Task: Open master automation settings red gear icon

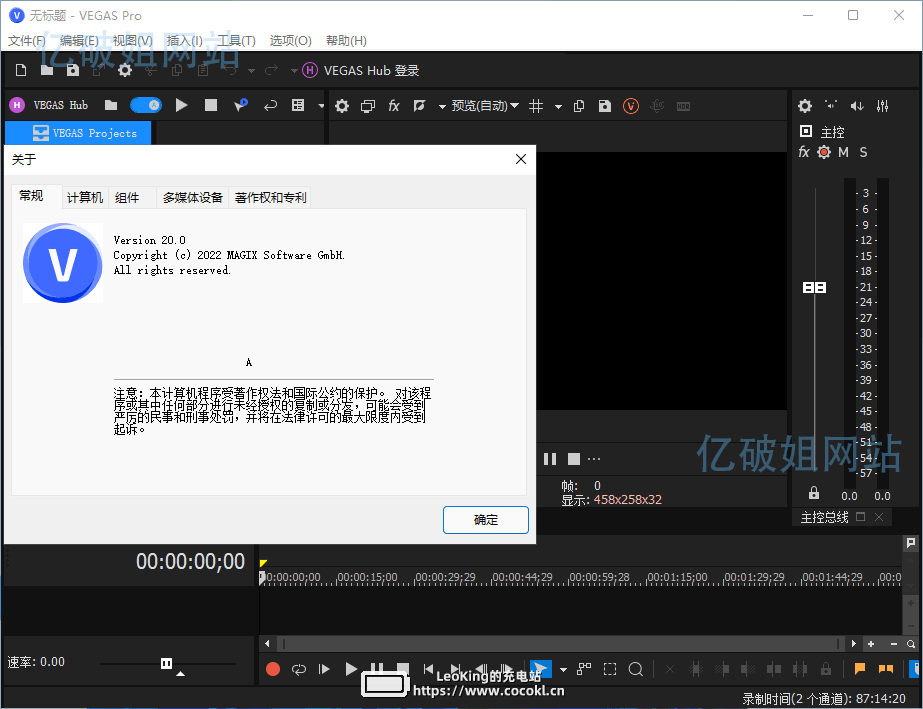Action: pos(824,152)
